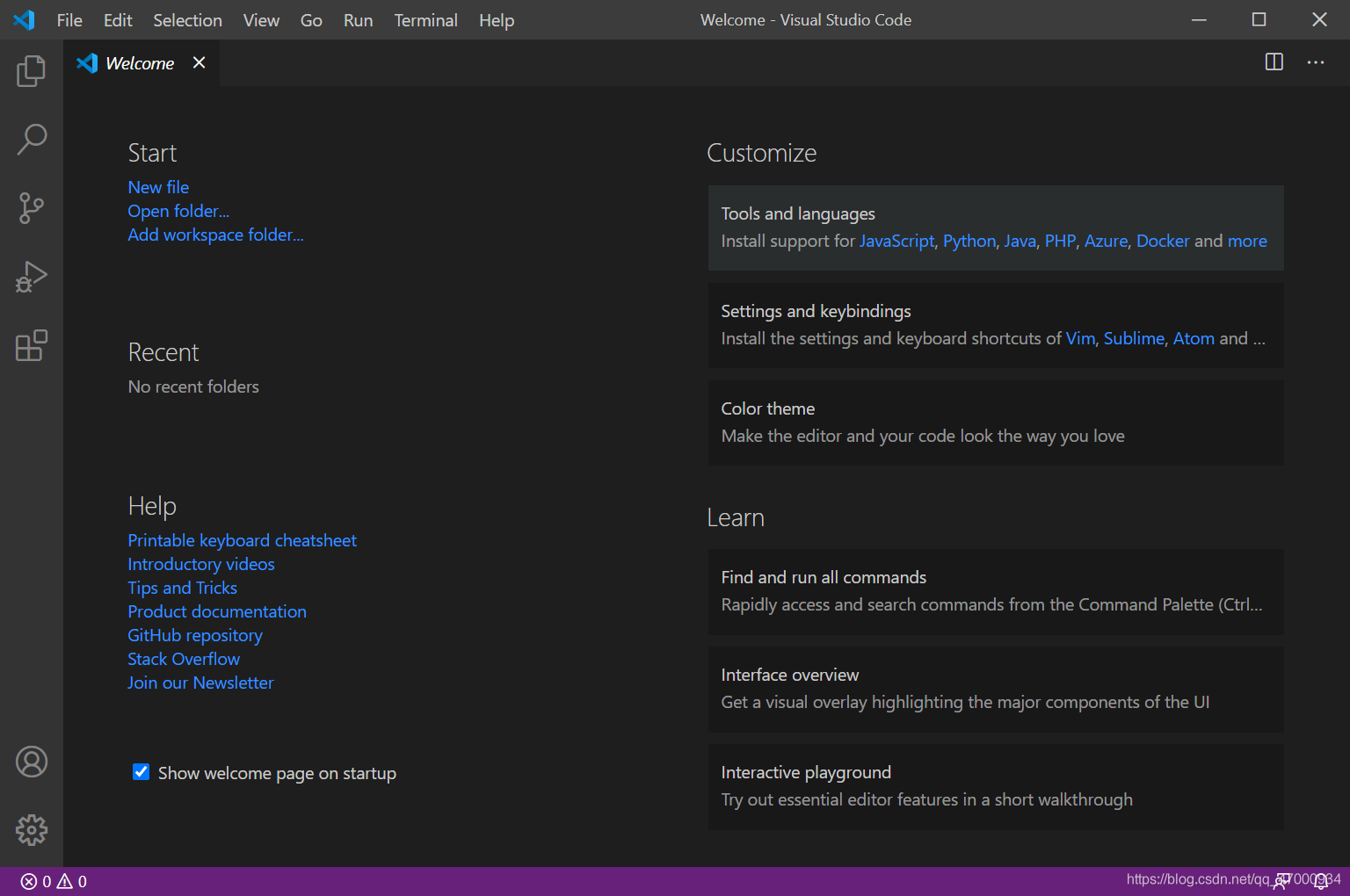This screenshot has width=1350, height=896.
Task: Click the New file link
Action: [x=158, y=187]
